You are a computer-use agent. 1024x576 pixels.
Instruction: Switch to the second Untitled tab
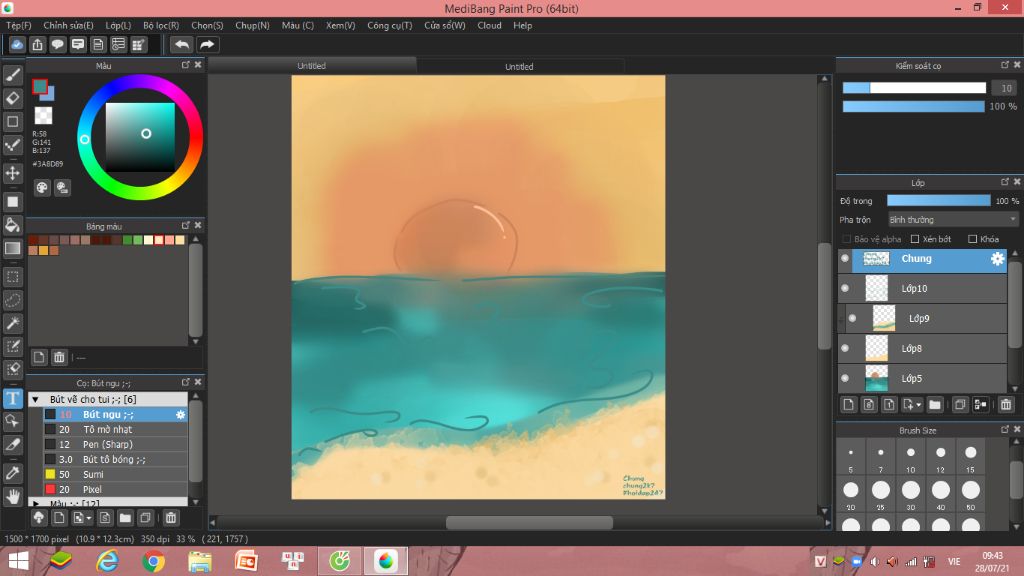(x=519, y=67)
